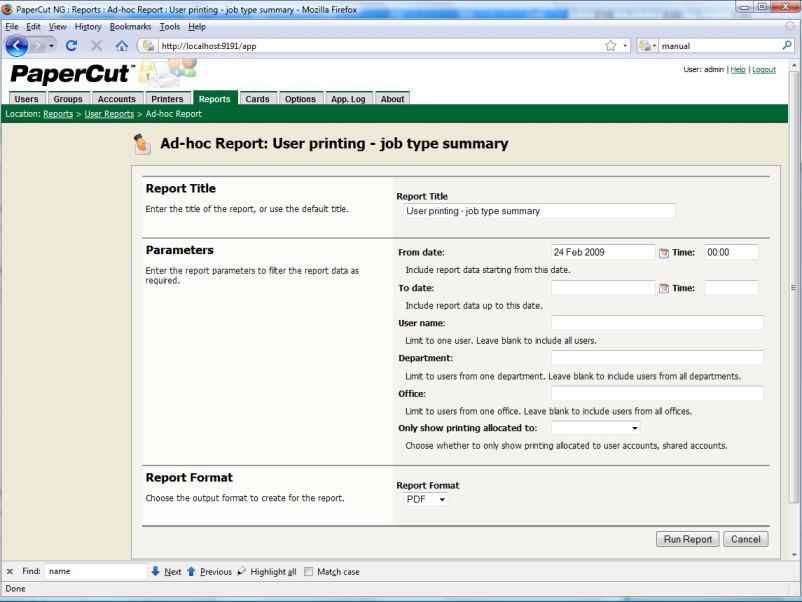Open the History menu

[x=88, y=27]
